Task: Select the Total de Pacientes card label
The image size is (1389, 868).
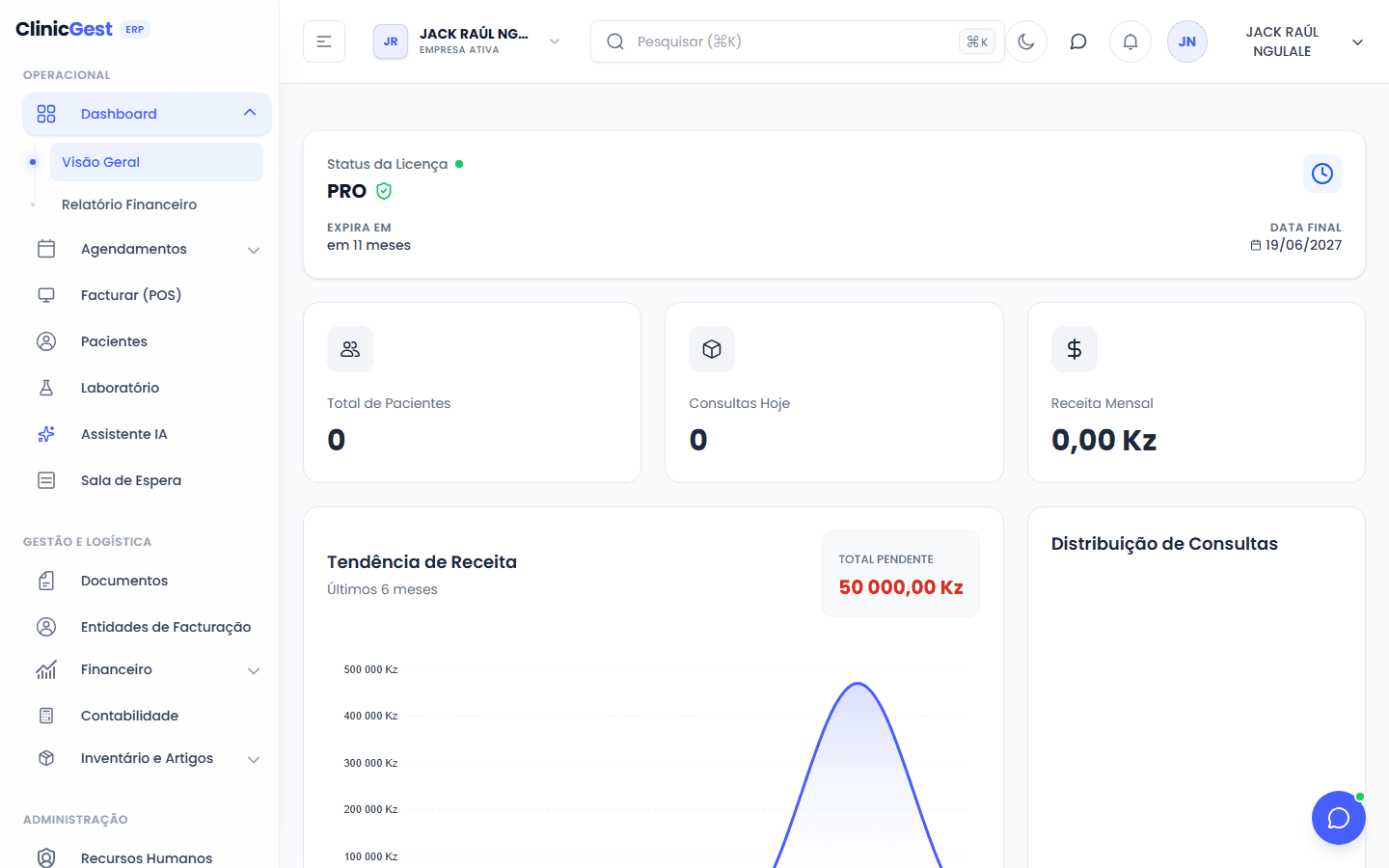Action: pos(389,403)
